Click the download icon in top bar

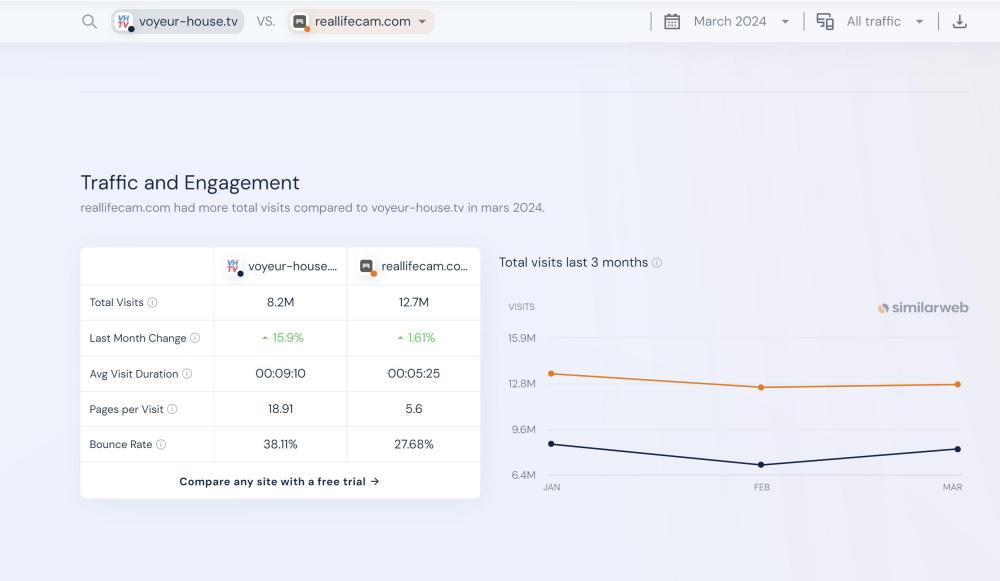(x=959, y=21)
